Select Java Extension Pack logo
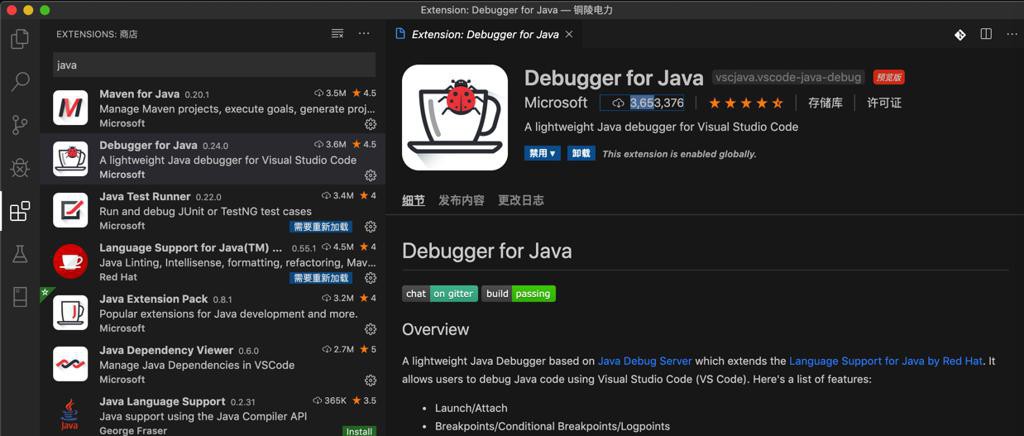Screen dimensions: 1024x436 click(x=71, y=313)
